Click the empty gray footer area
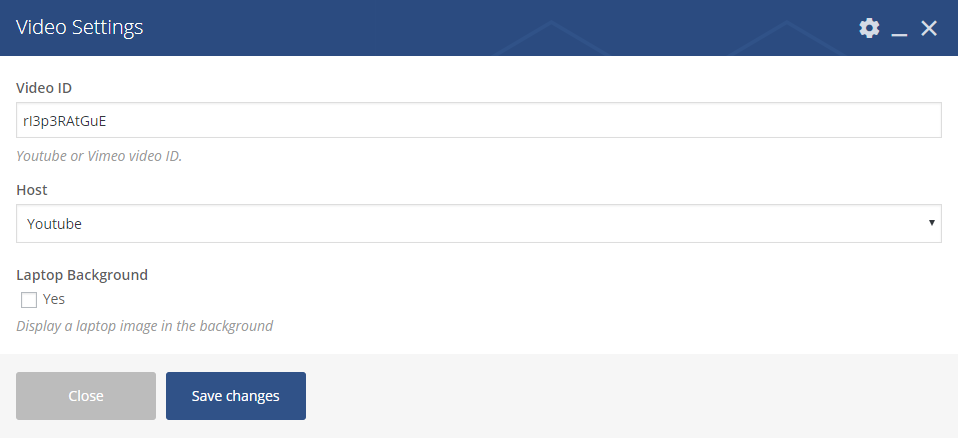 point(629,396)
